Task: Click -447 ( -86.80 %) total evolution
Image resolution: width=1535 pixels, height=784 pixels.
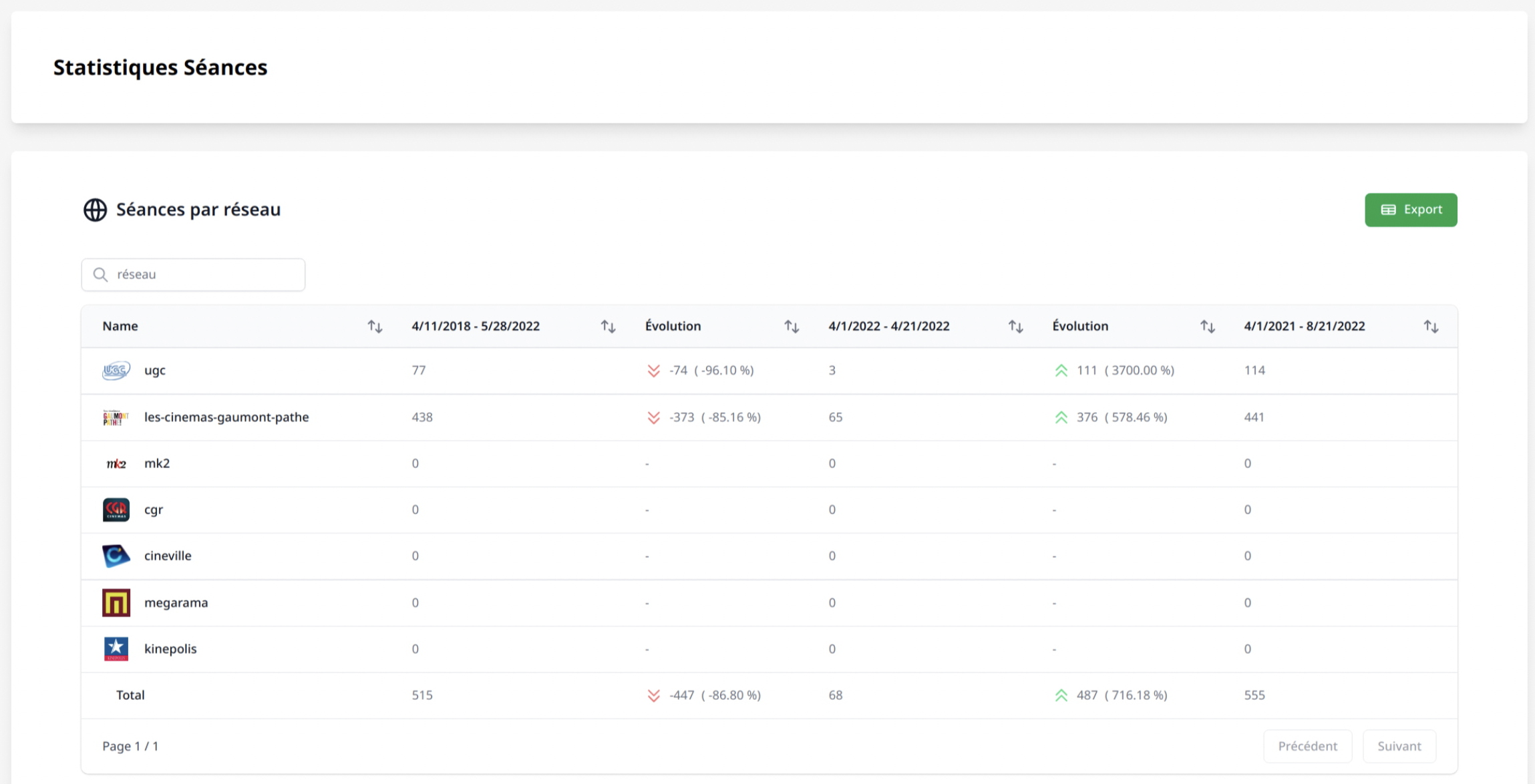Action: tap(715, 695)
